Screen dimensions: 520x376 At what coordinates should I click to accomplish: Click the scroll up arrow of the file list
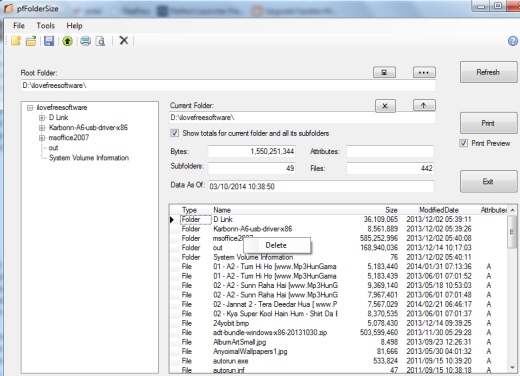pos(512,210)
